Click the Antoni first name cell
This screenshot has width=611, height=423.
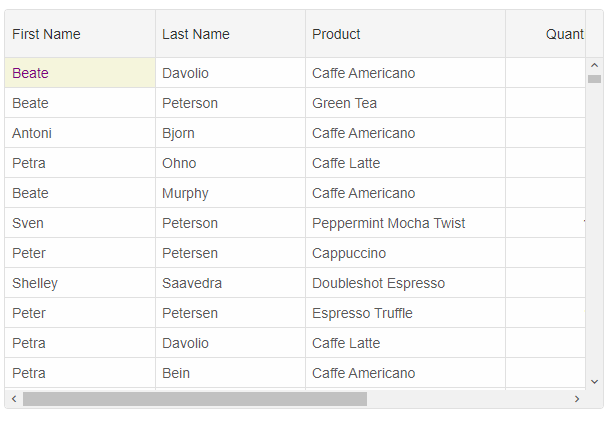pyautogui.click(x=80, y=133)
